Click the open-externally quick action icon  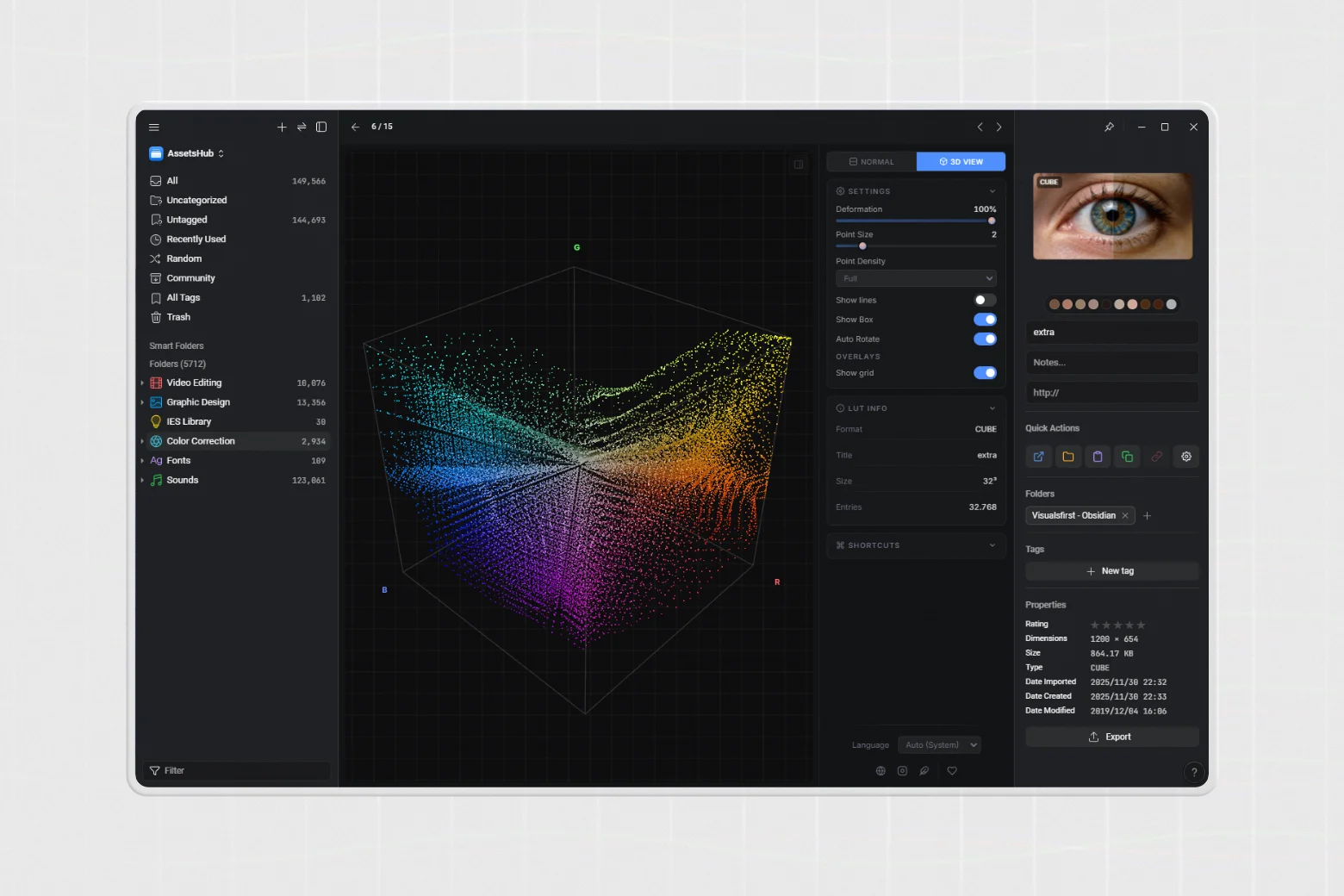click(1038, 457)
